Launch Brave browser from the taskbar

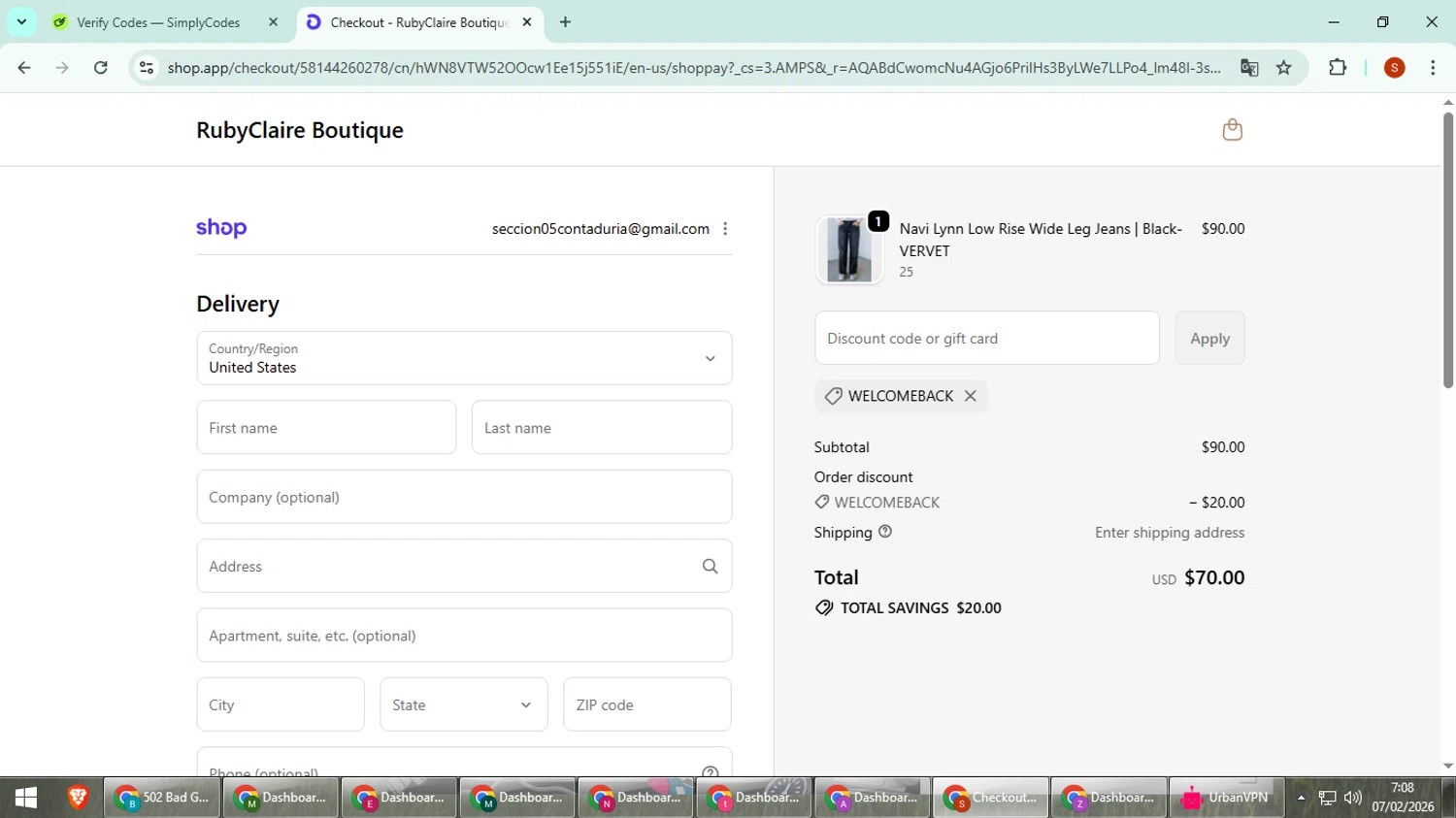(78, 798)
